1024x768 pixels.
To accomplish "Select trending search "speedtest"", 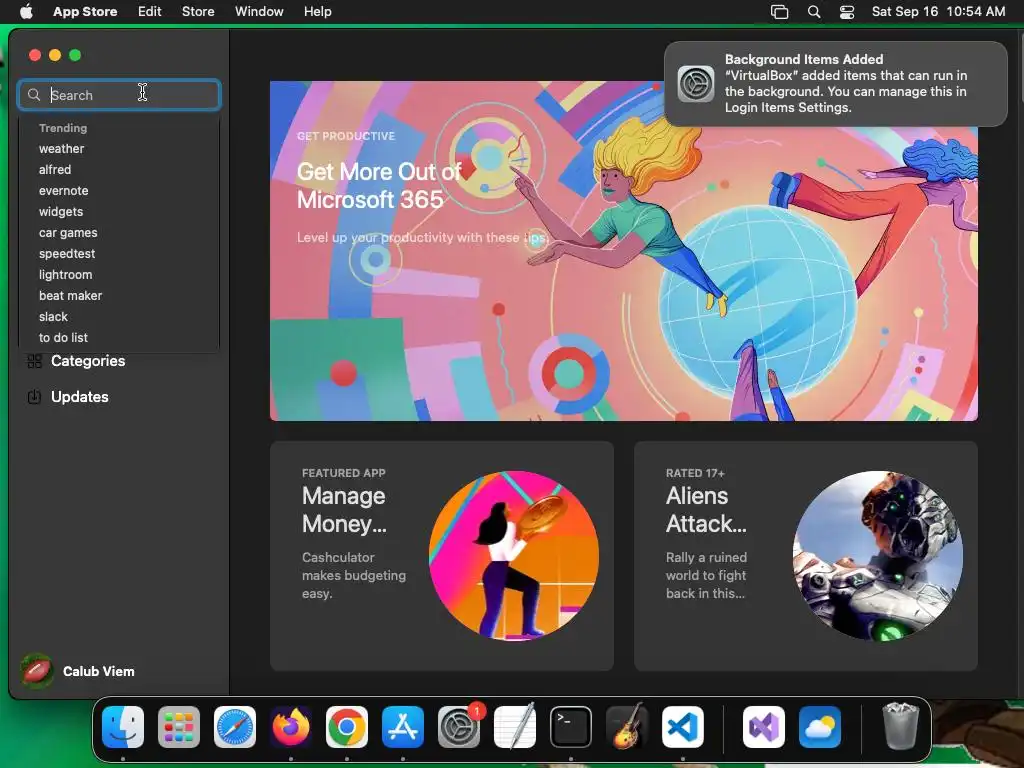I will tap(67, 253).
